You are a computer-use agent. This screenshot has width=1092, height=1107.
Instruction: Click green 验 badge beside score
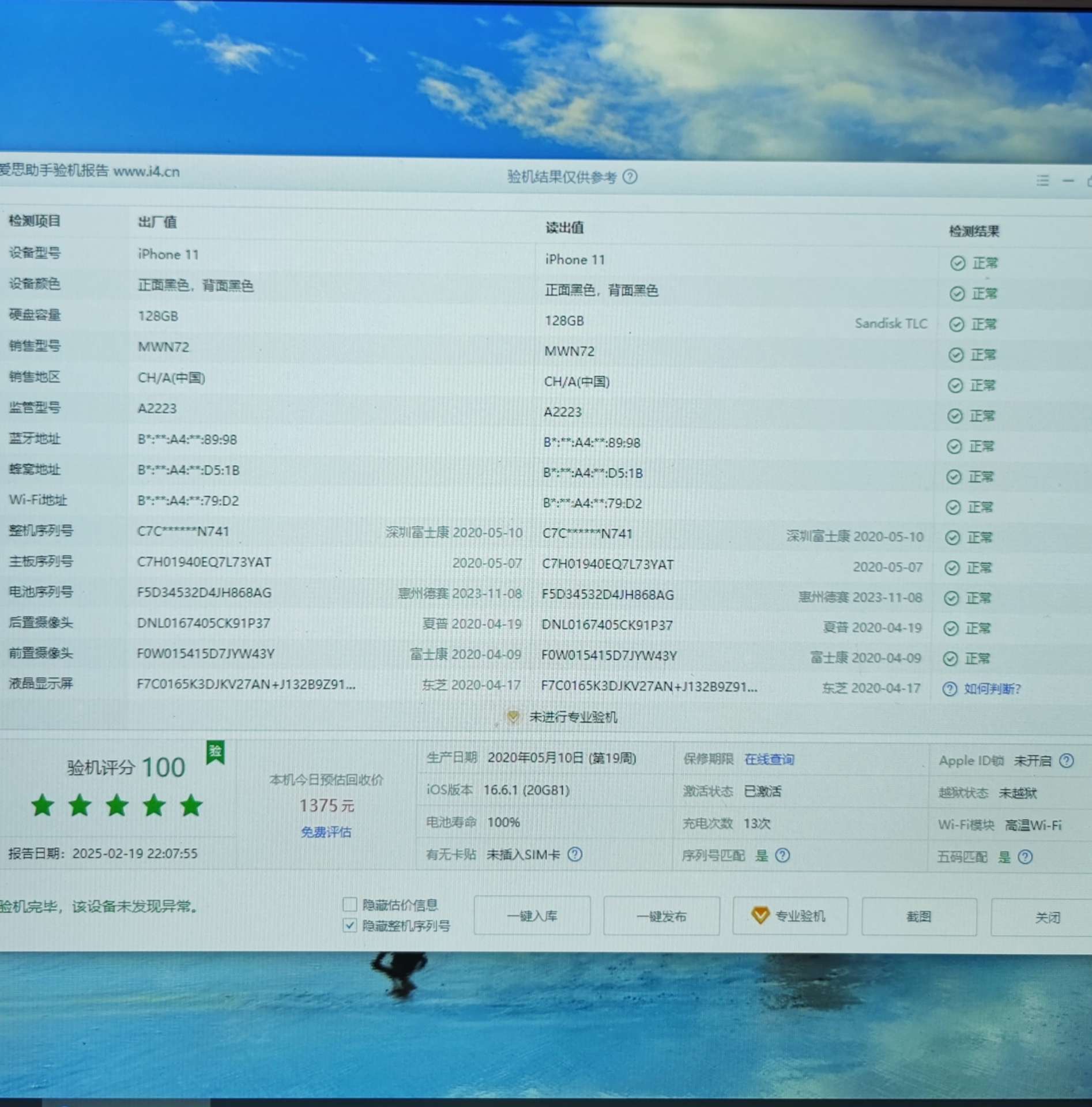coord(216,752)
